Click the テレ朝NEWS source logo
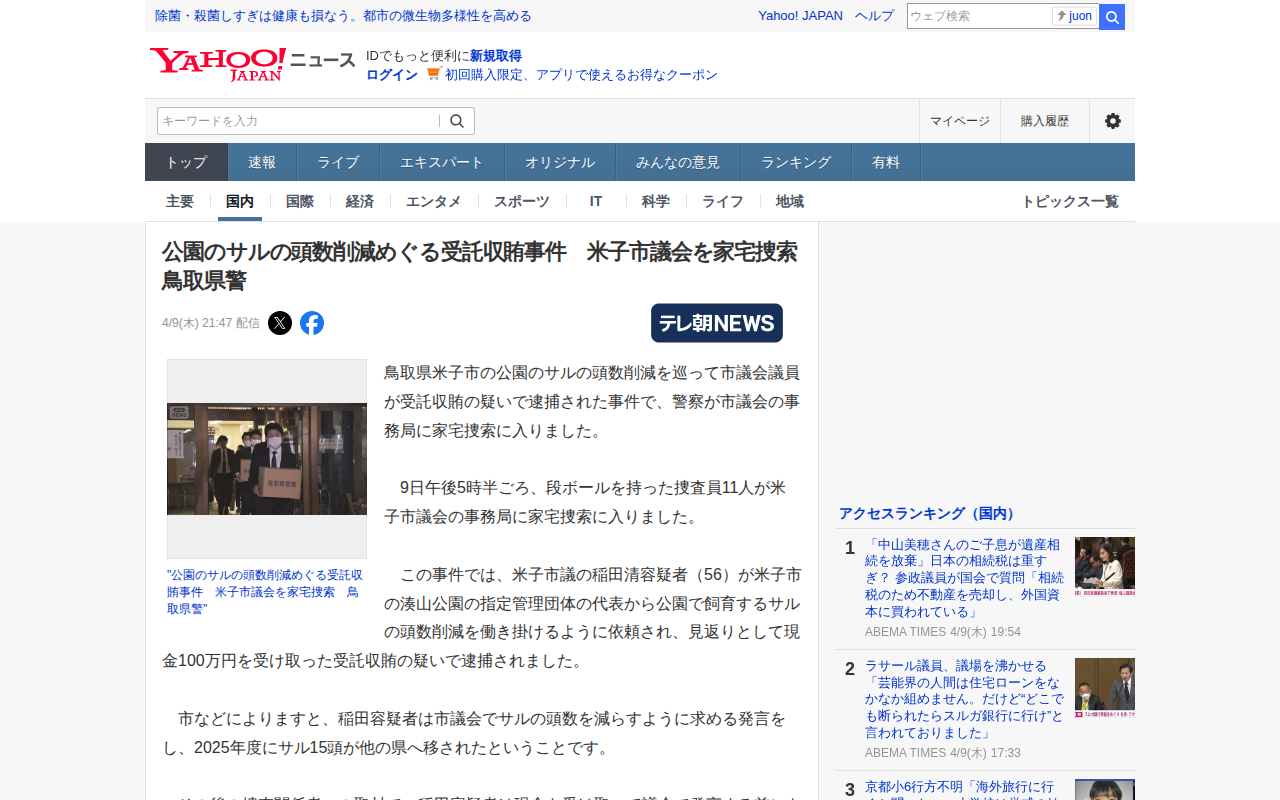 [717, 323]
